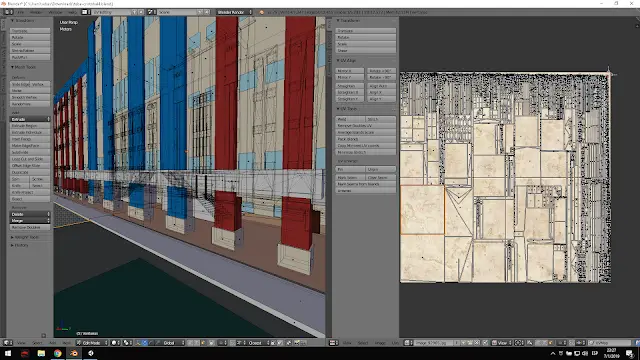Click Shrink/Fatten in the left tool shelf

coord(30,51)
